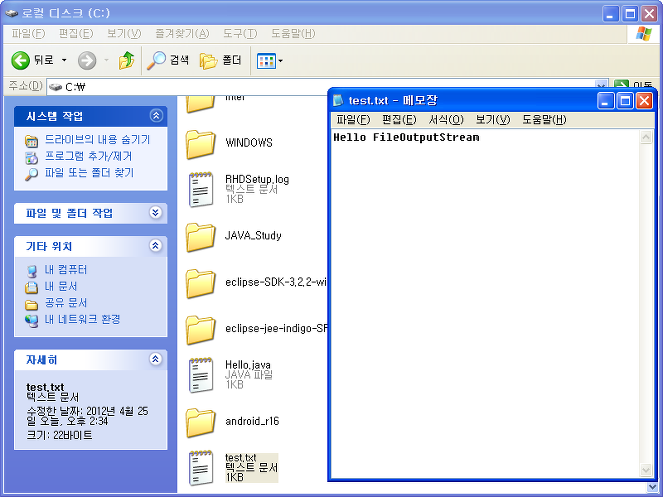Select the android_r16 folder icon

200,423
